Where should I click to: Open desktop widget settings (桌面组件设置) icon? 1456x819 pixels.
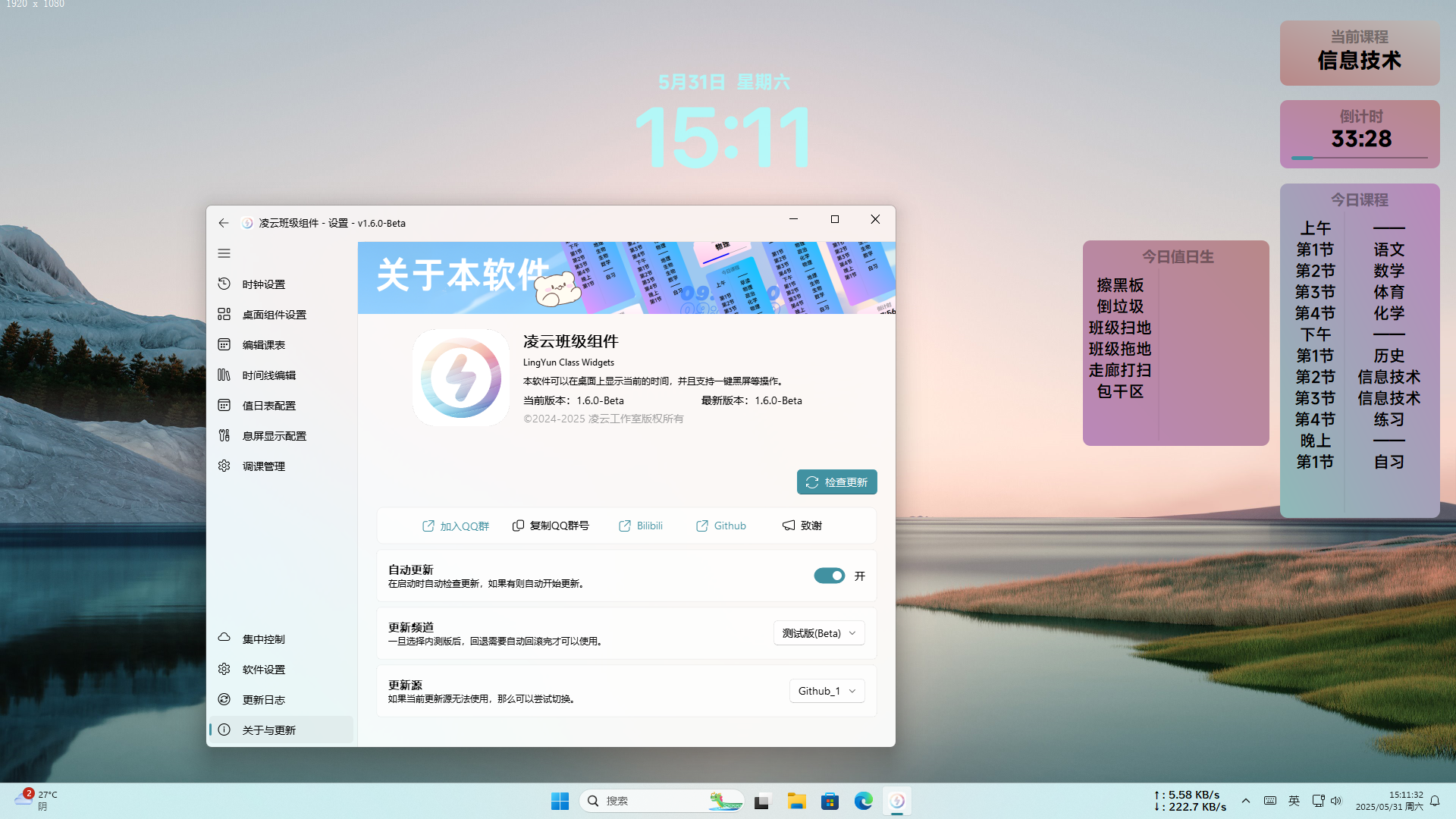tap(224, 314)
